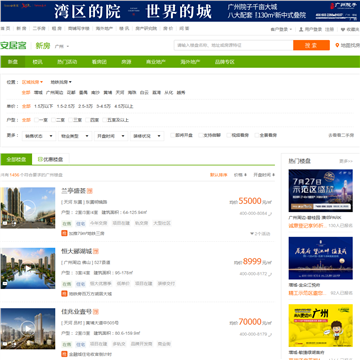This screenshot has height=360, width=360.
Task: Open the 7月27日 示范区 sidebar ad
Action: tap(321, 191)
